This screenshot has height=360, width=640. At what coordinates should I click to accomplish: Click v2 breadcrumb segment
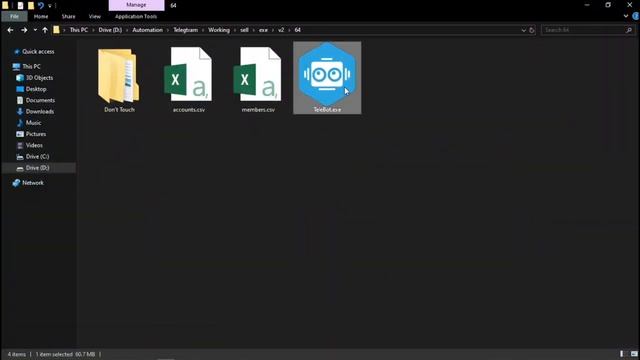click(281, 30)
